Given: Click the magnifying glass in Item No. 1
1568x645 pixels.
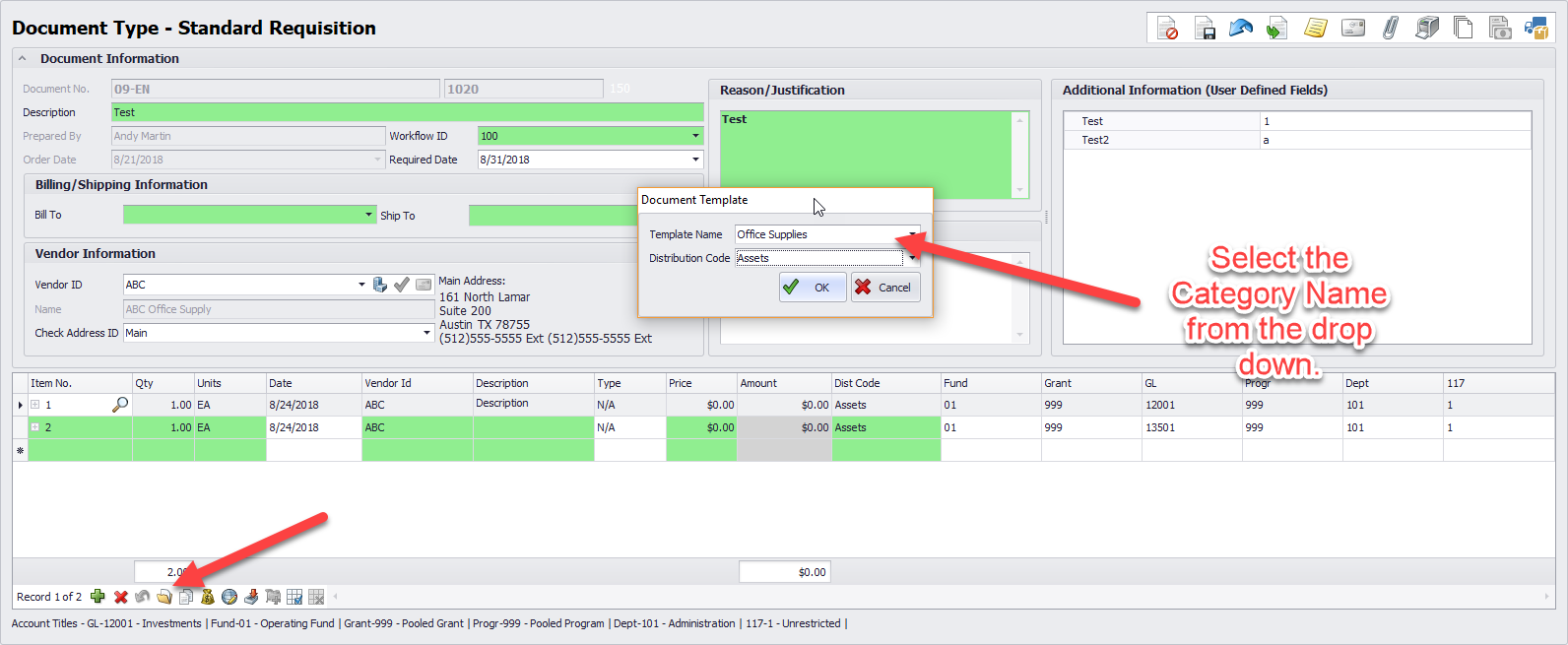Looking at the screenshot, I should [120, 405].
